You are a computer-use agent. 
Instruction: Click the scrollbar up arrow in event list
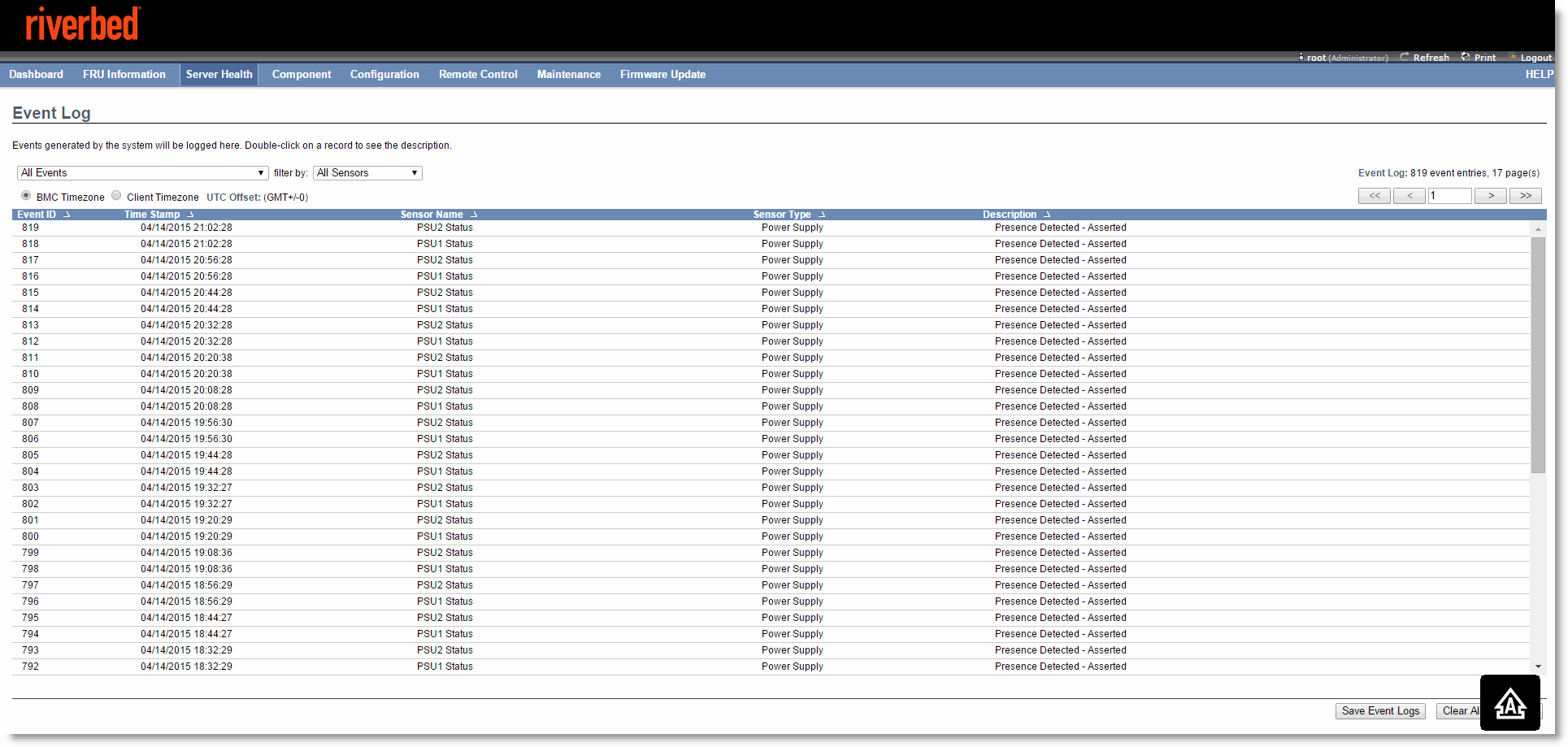(1538, 229)
